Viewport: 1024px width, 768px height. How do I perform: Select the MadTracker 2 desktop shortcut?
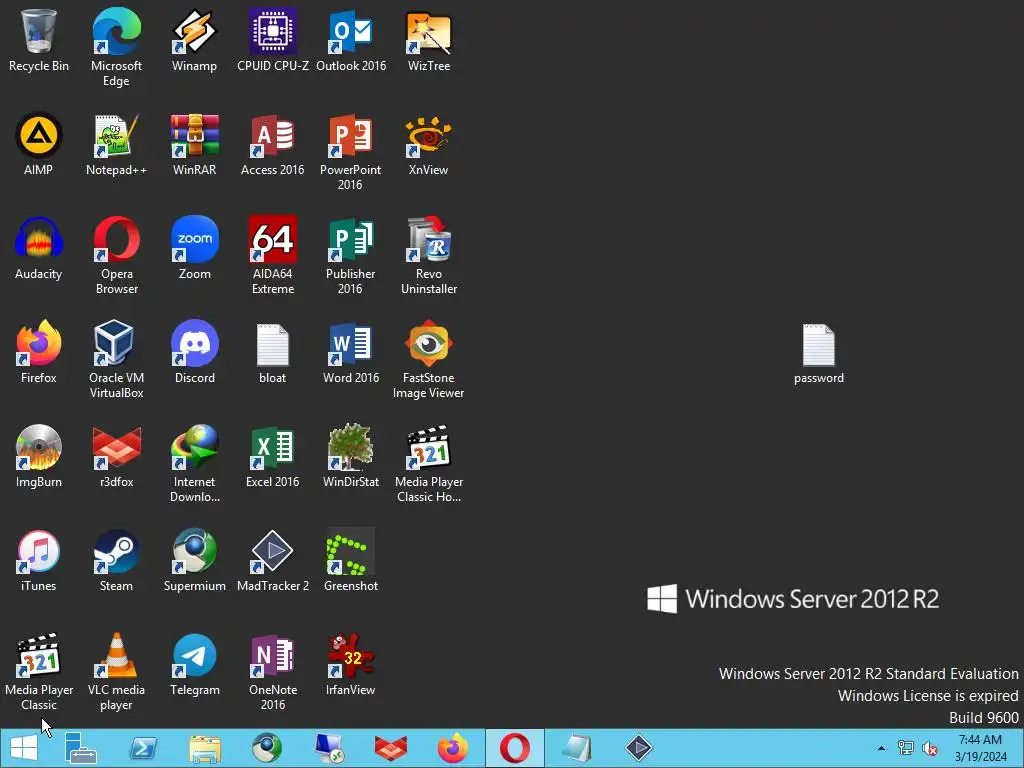coord(272,560)
